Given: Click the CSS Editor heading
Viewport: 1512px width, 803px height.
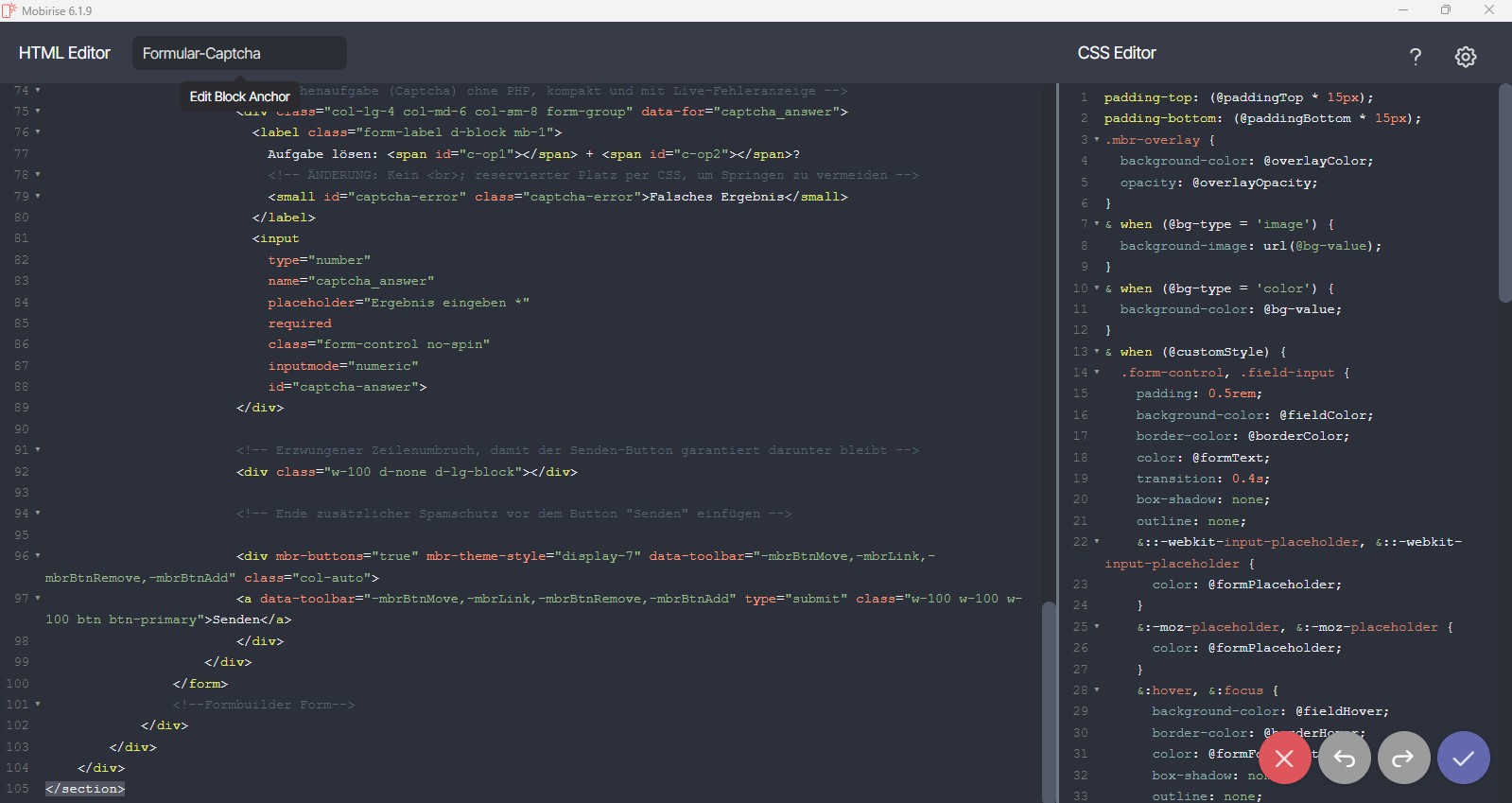Looking at the screenshot, I should point(1117,53).
